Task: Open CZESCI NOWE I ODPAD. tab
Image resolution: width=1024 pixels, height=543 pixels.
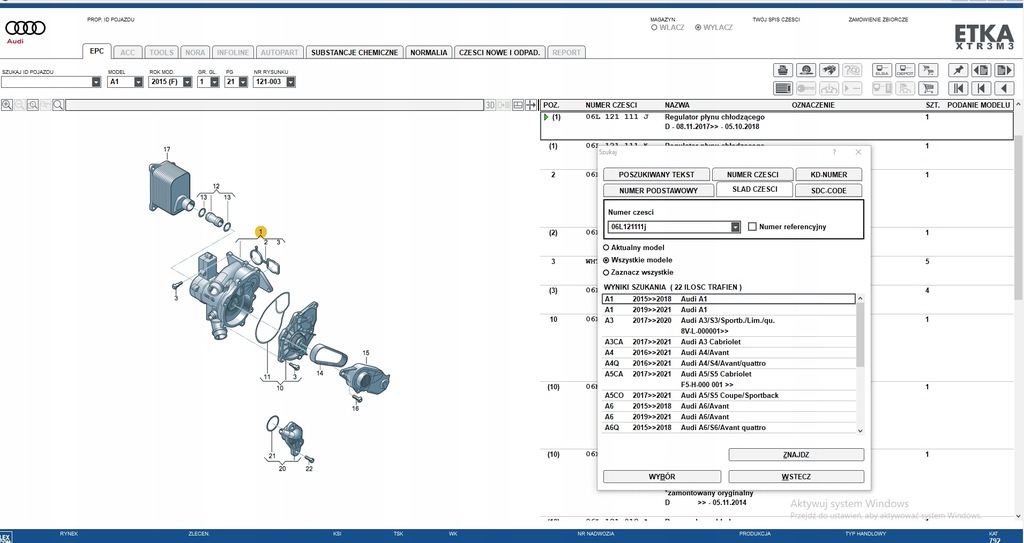Action: (x=499, y=52)
